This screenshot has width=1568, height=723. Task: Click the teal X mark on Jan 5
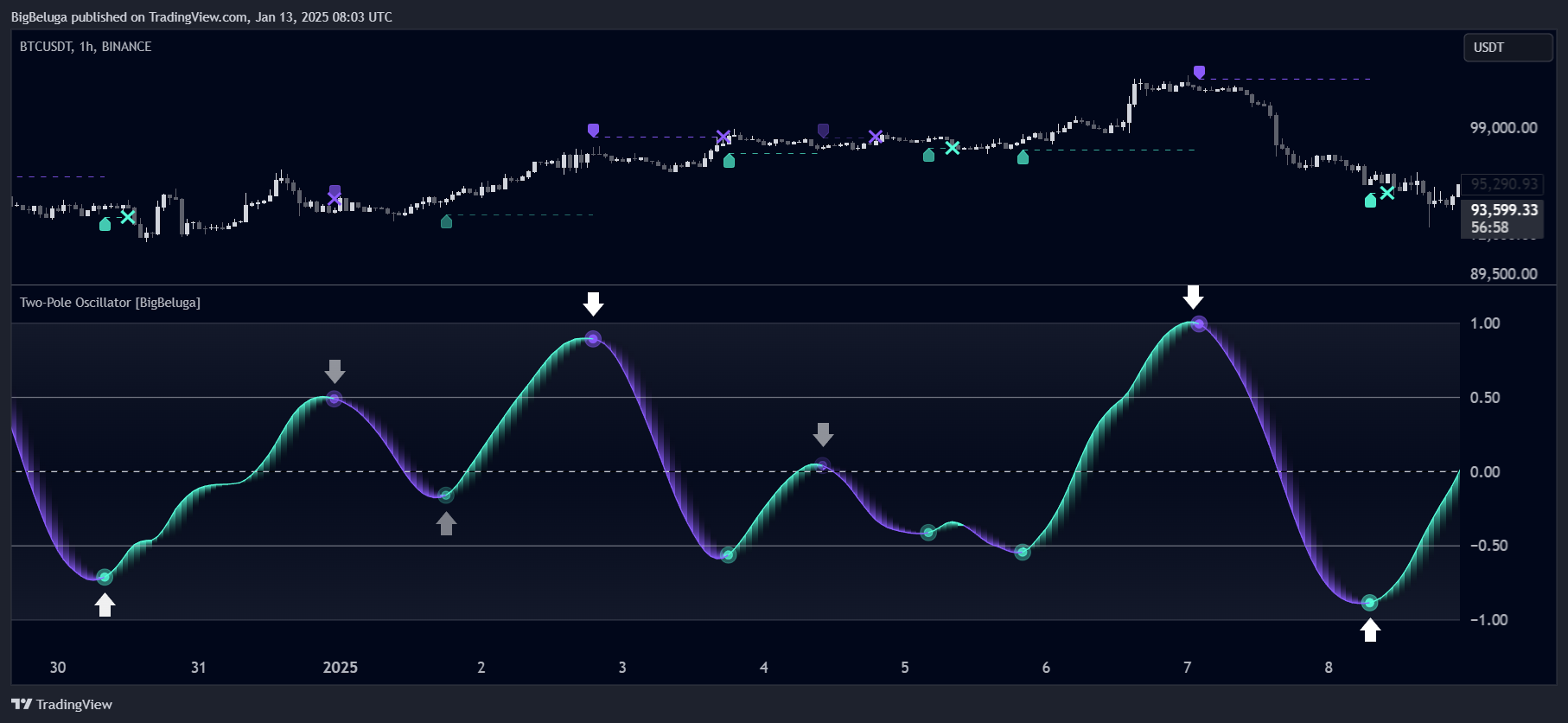952,148
